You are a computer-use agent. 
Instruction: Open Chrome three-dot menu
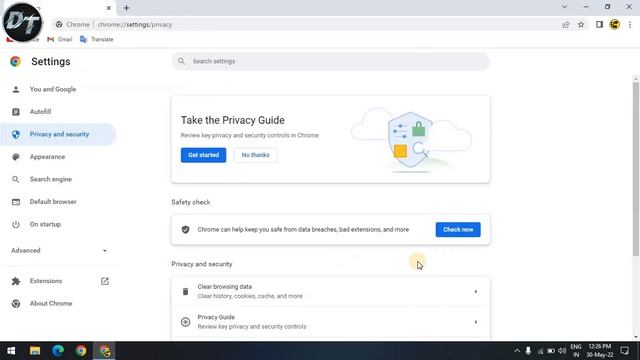pyautogui.click(x=630, y=24)
